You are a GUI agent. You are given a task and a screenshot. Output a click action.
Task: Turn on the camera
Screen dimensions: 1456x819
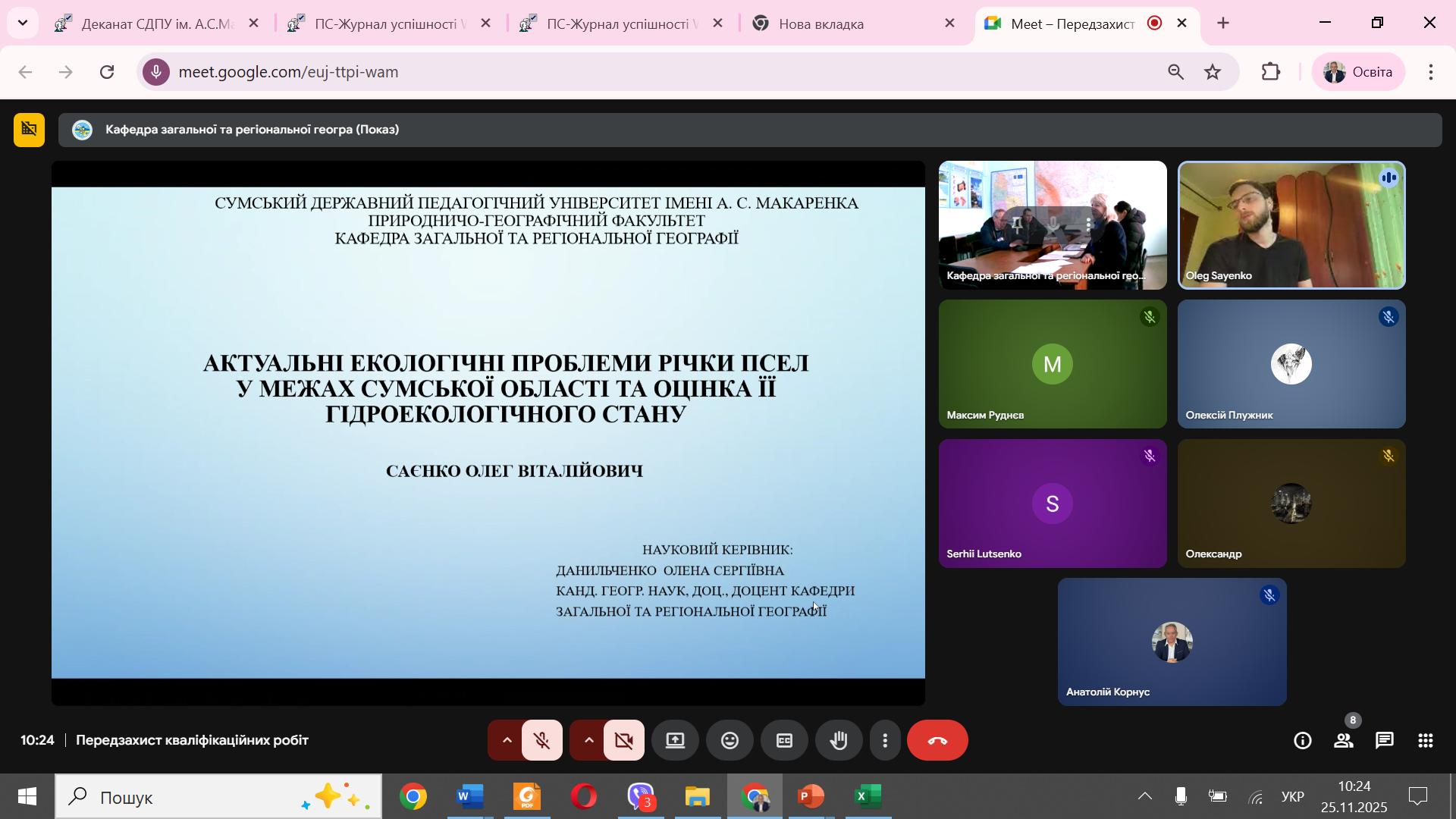[623, 741]
